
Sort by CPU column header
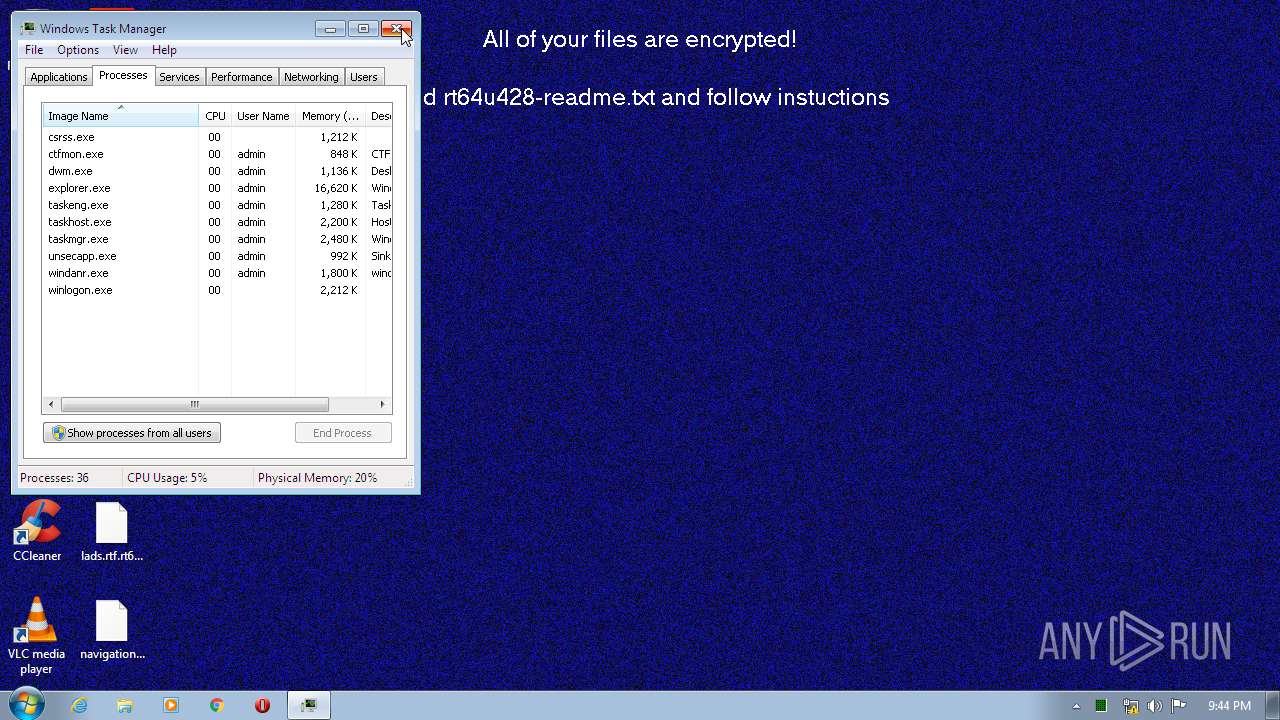click(215, 116)
